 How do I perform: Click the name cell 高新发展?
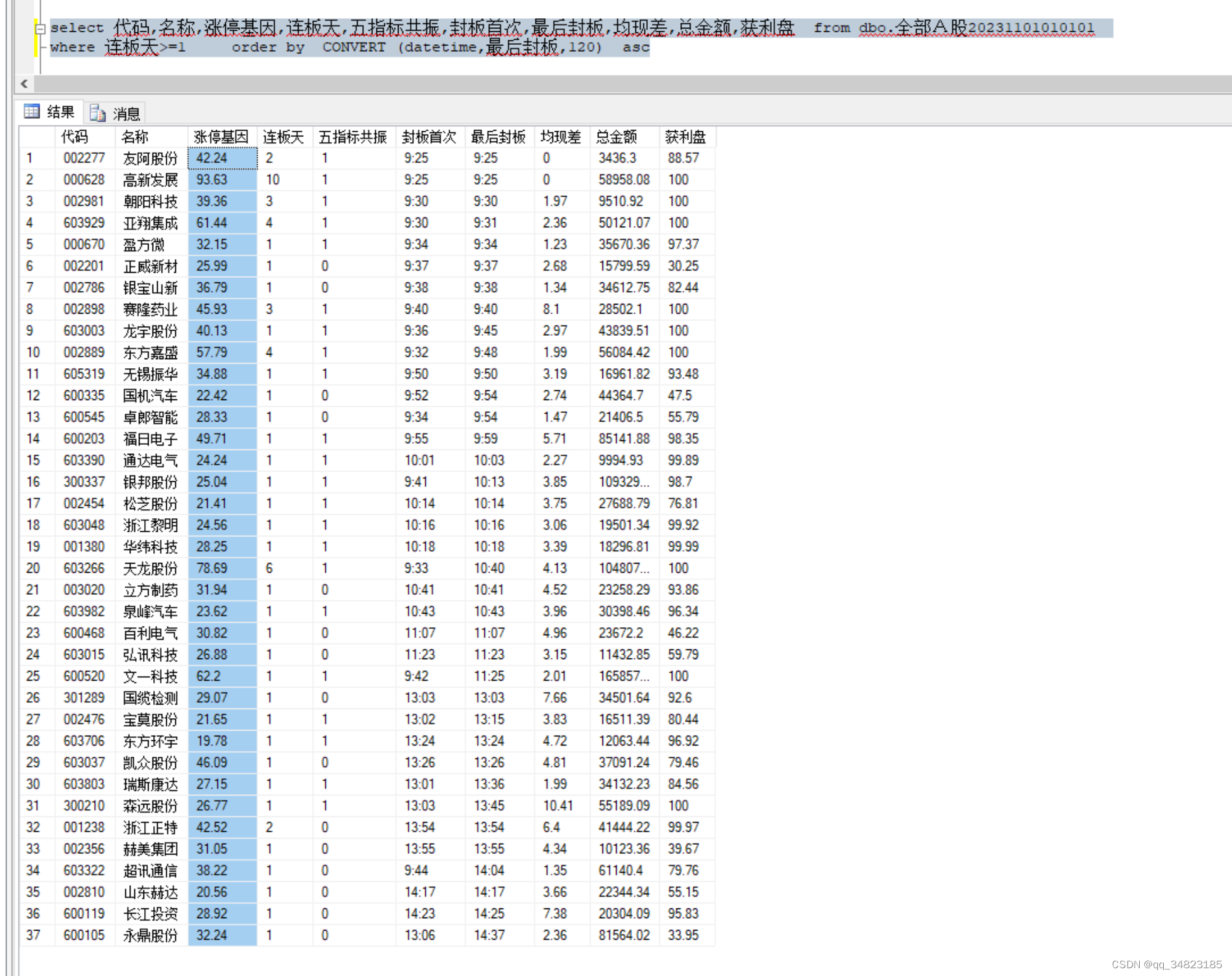pos(152,180)
